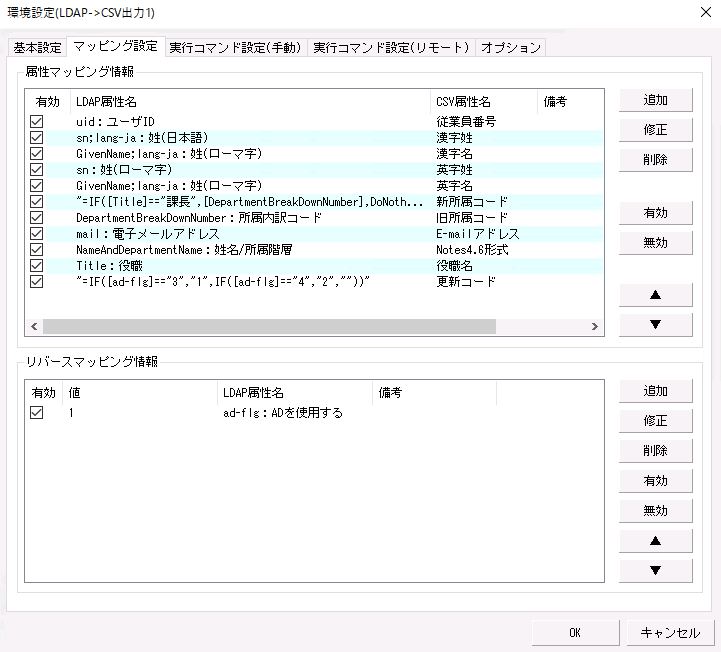Move attribute mapping row down with ▼ button
Image resolution: width=721 pixels, height=652 pixels.
pyautogui.click(x=655, y=325)
